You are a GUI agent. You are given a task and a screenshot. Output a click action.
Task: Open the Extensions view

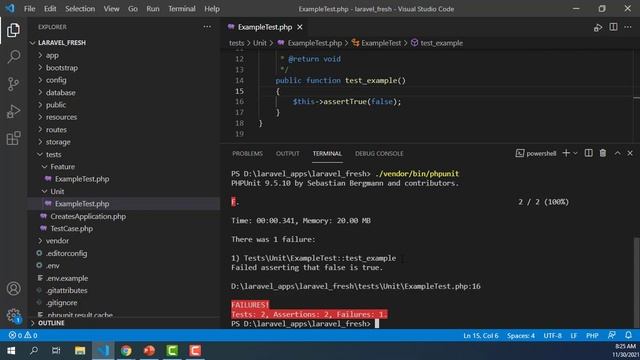[x=13, y=138]
